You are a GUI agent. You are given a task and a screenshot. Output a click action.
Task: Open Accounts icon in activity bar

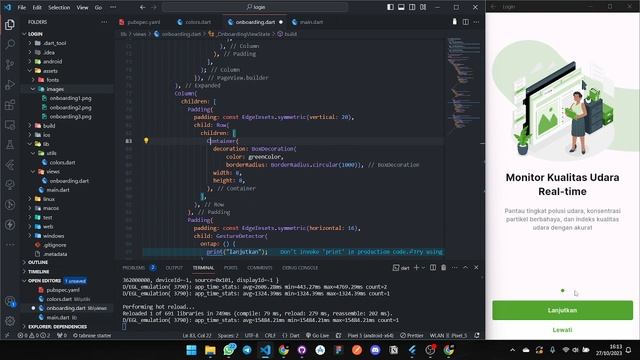pyautogui.click(x=10, y=301)
